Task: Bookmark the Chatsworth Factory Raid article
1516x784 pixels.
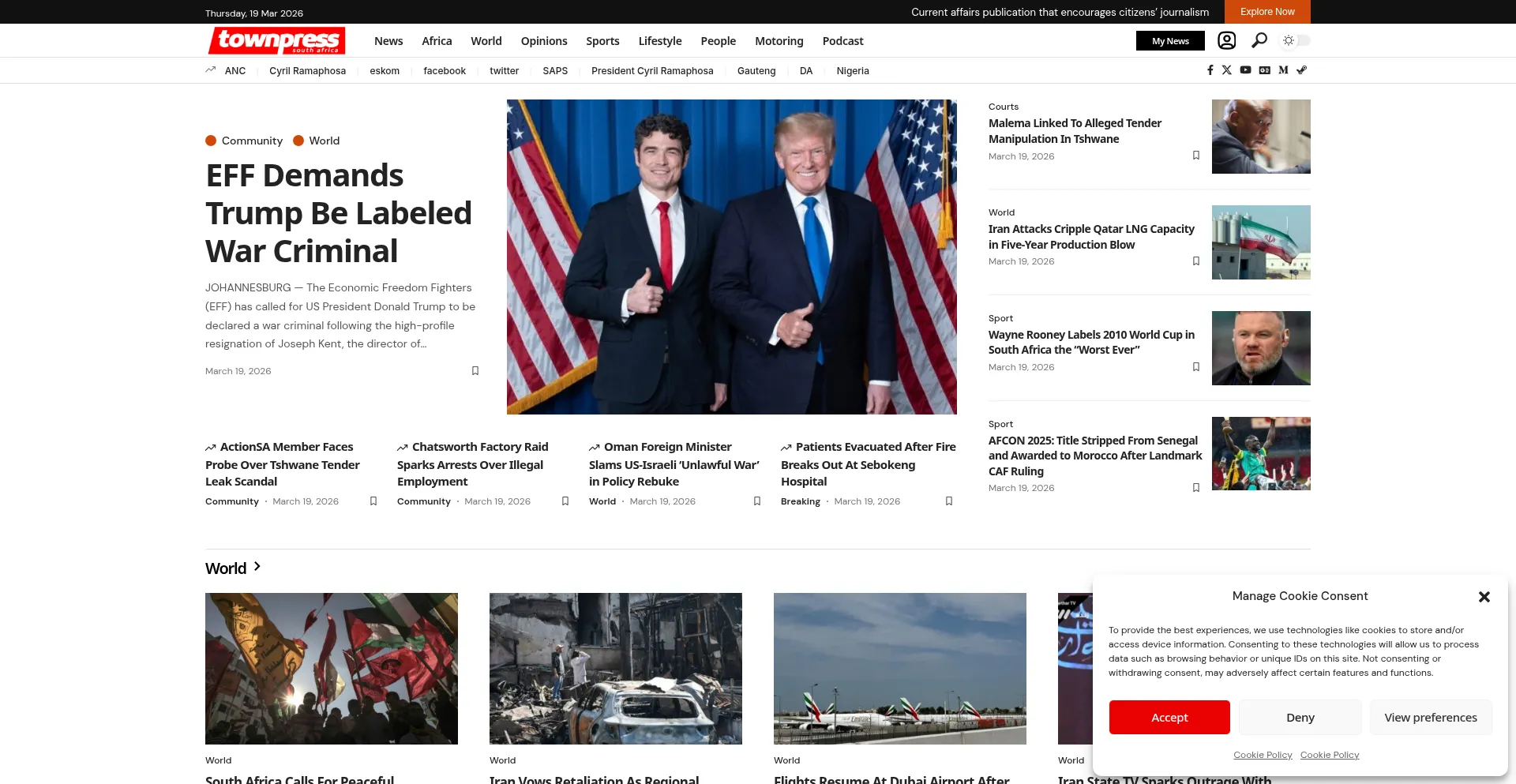Action: click(x=565, y=501)
